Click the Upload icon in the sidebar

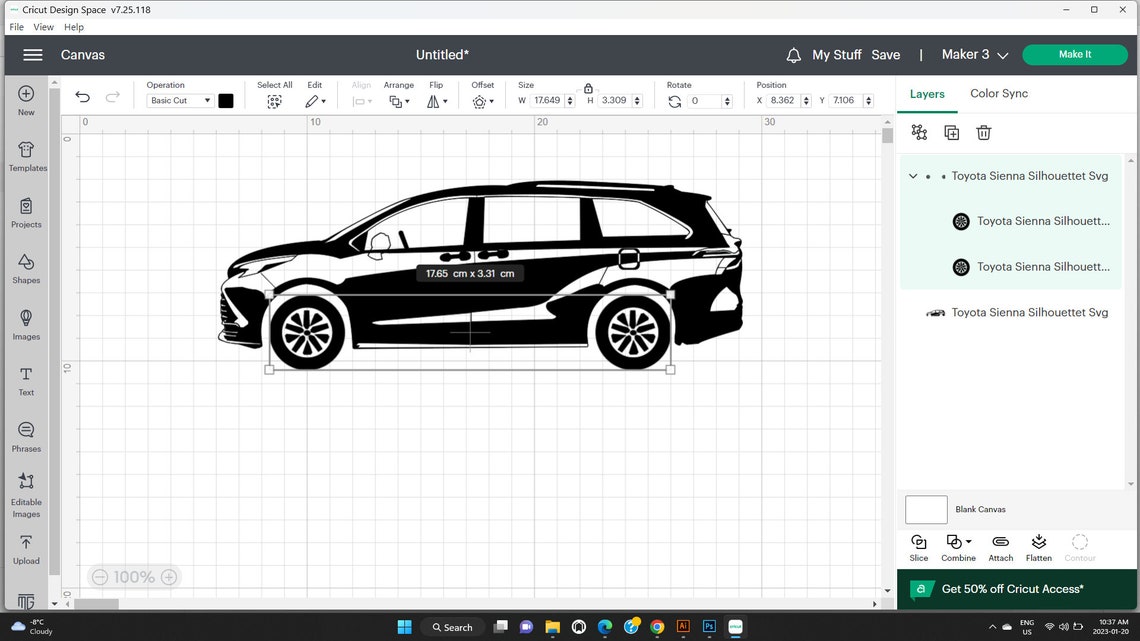(x=25, y=541)
